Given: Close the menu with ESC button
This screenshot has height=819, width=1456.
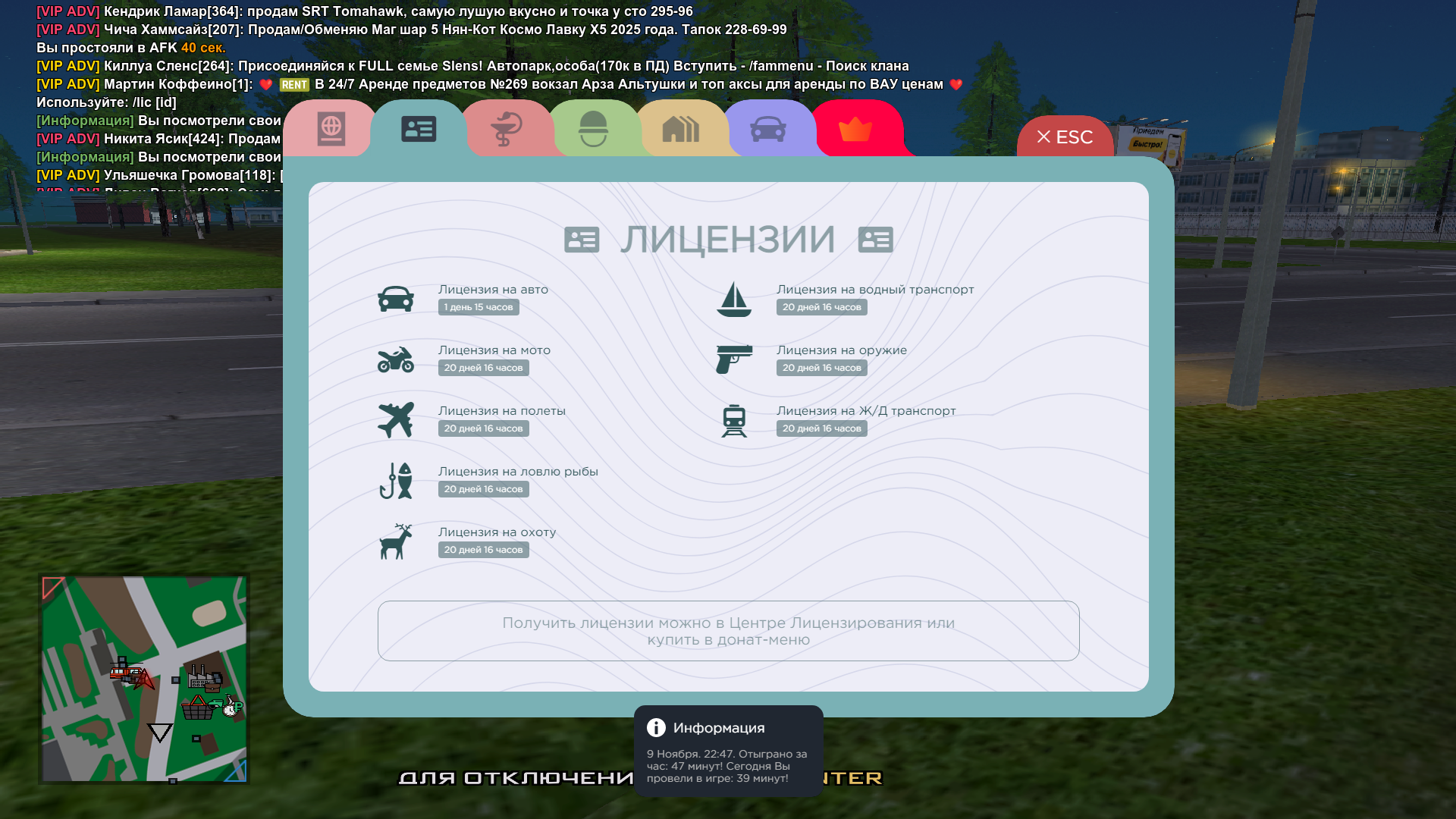Looking at the screenshot, I should point(1065,137).
